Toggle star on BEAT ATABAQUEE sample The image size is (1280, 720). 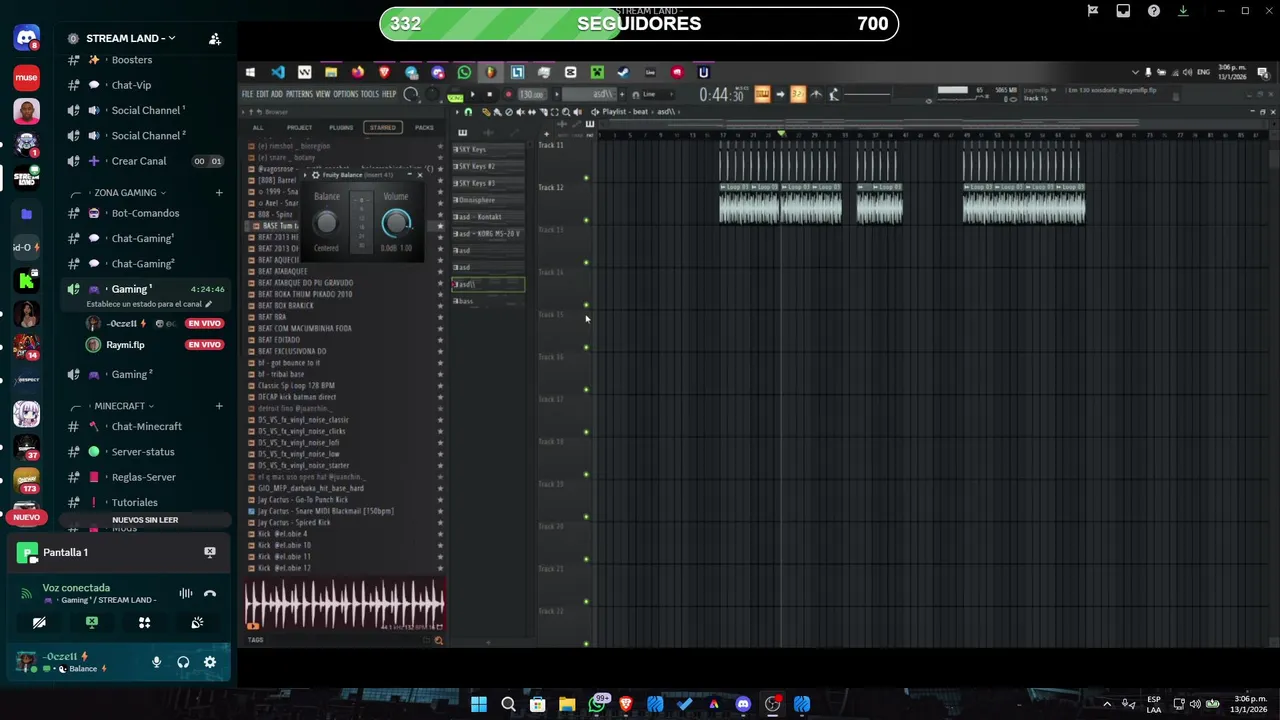440,271
